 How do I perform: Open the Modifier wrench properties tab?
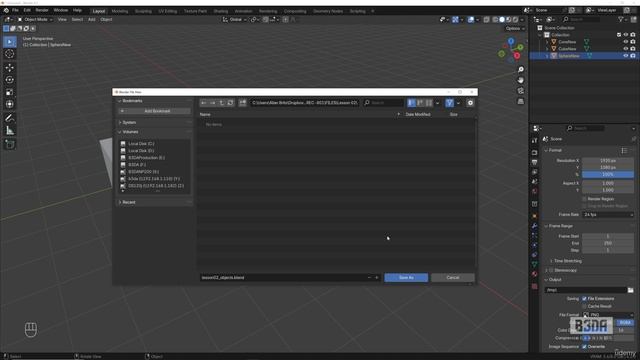[x=534, y=226]
